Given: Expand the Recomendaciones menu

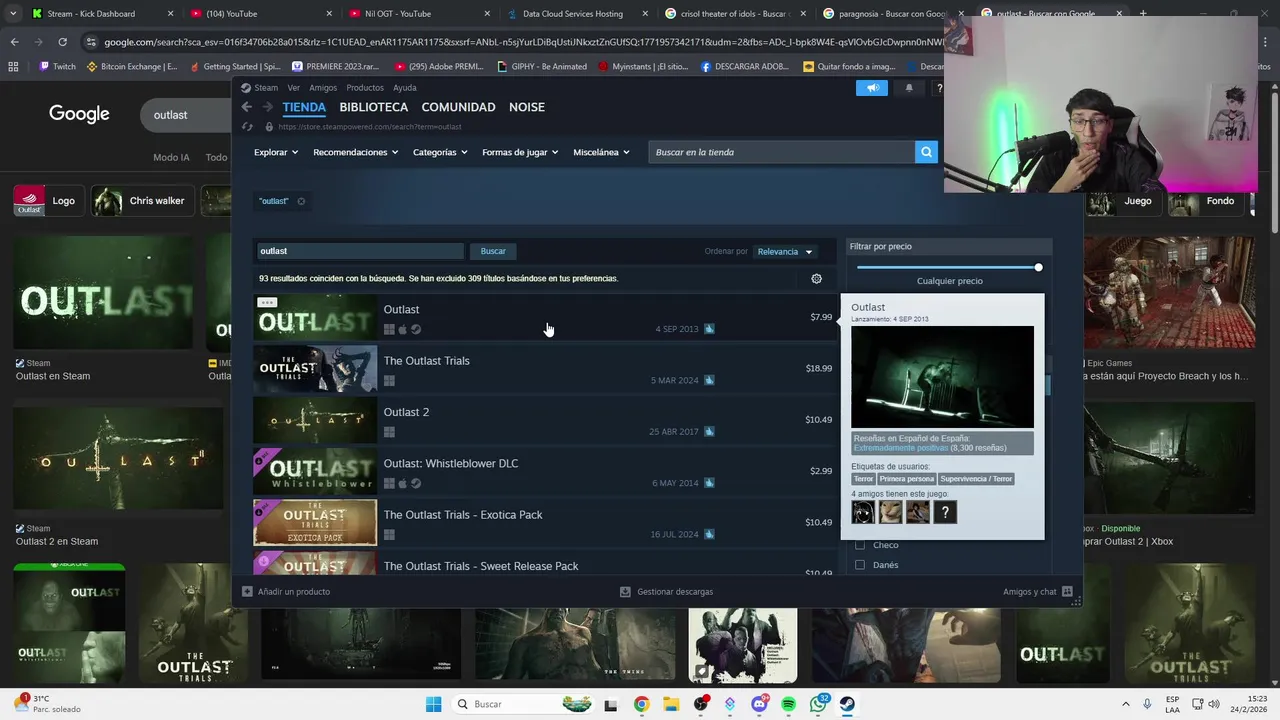Looking at the screenshot, I should point(356,152).
